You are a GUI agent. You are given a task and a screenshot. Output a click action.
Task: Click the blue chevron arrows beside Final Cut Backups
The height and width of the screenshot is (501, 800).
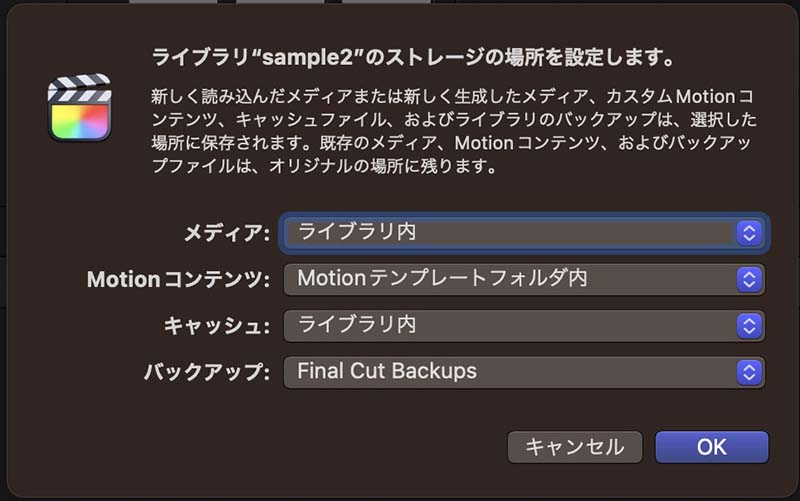click(x=749, y=372)
